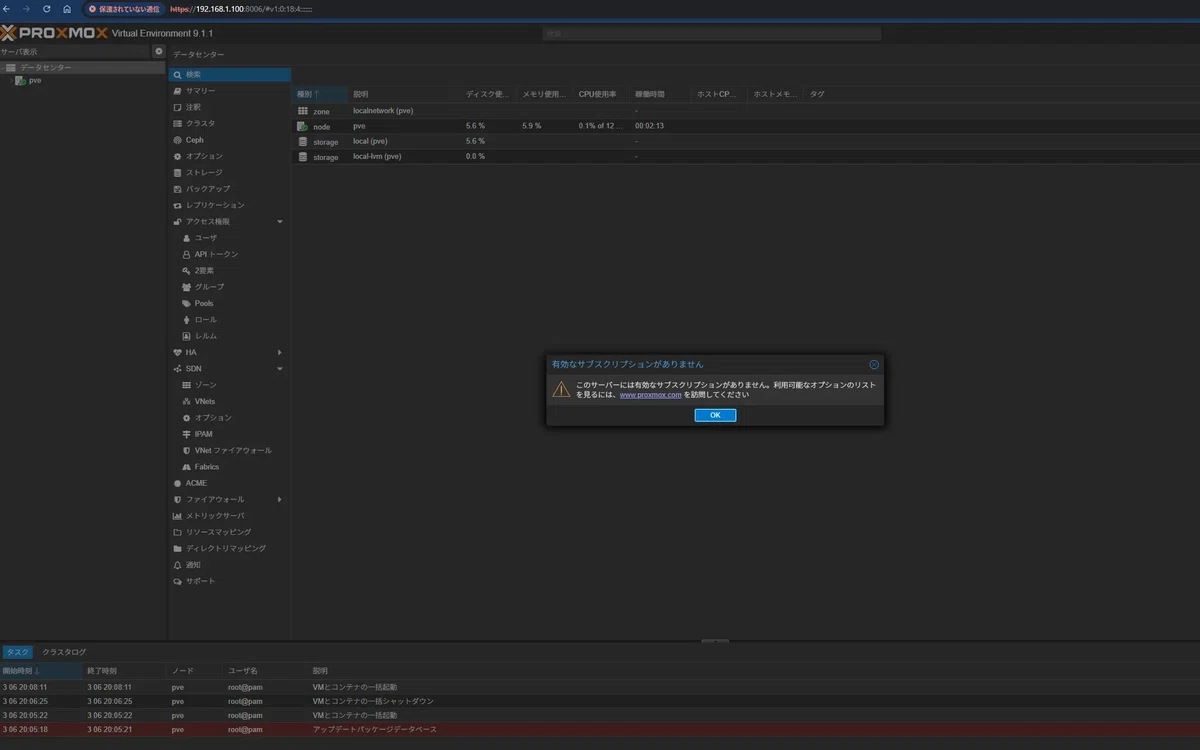
Task: Click the gear icon beside サーバ表示
Action: click(x=158, y=51)
